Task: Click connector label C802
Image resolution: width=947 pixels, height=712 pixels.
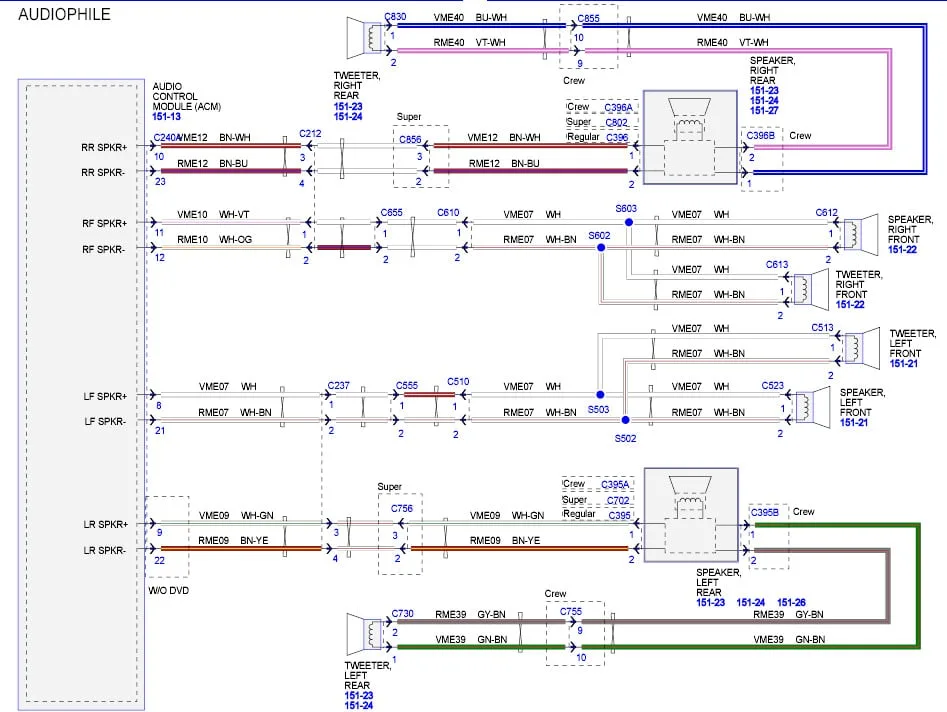Action: coord(617,123)
